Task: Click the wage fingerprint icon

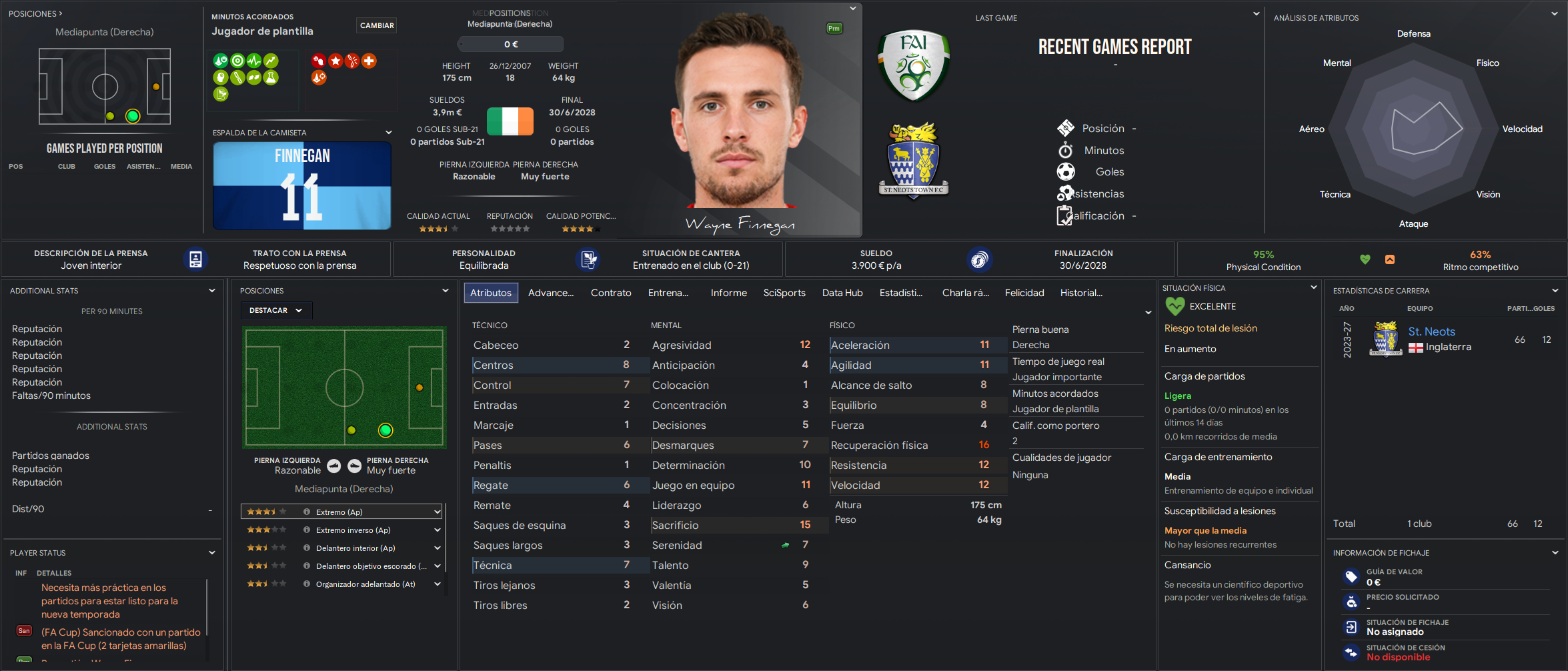Action: point(979,259)
